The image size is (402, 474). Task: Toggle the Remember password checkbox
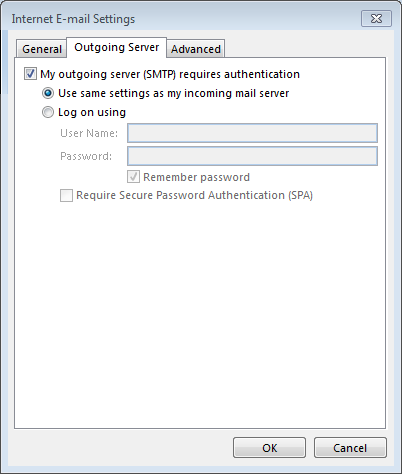[133, 177]
